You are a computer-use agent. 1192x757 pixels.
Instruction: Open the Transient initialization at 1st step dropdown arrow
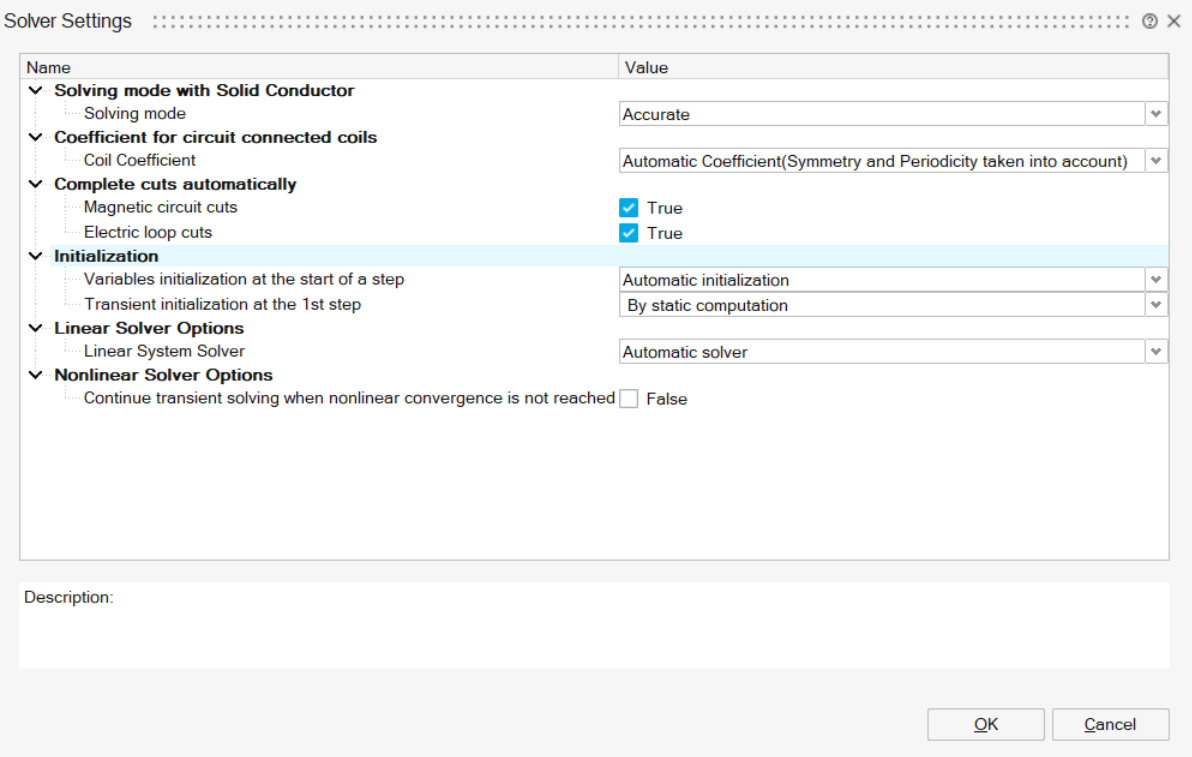[x=1156, y=305]
